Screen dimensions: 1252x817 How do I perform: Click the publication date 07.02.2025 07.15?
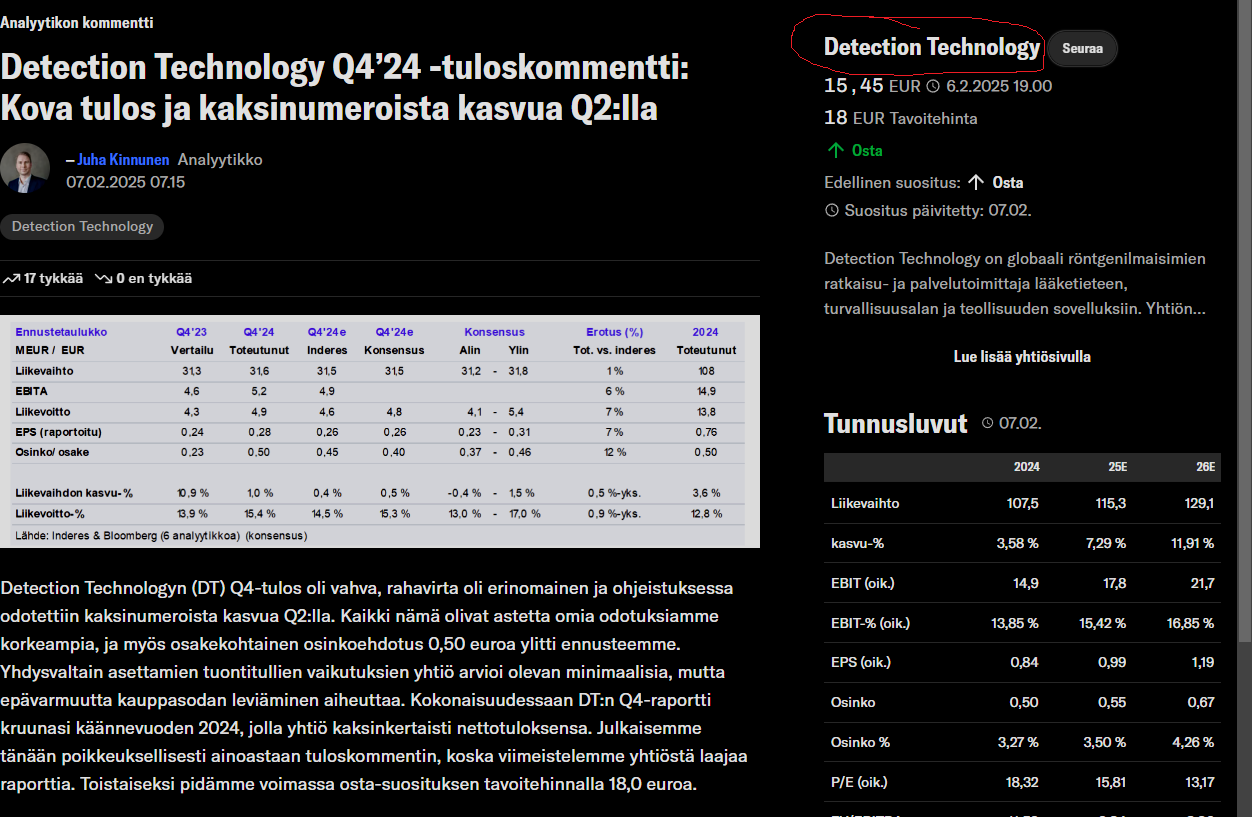coord(125,182)
